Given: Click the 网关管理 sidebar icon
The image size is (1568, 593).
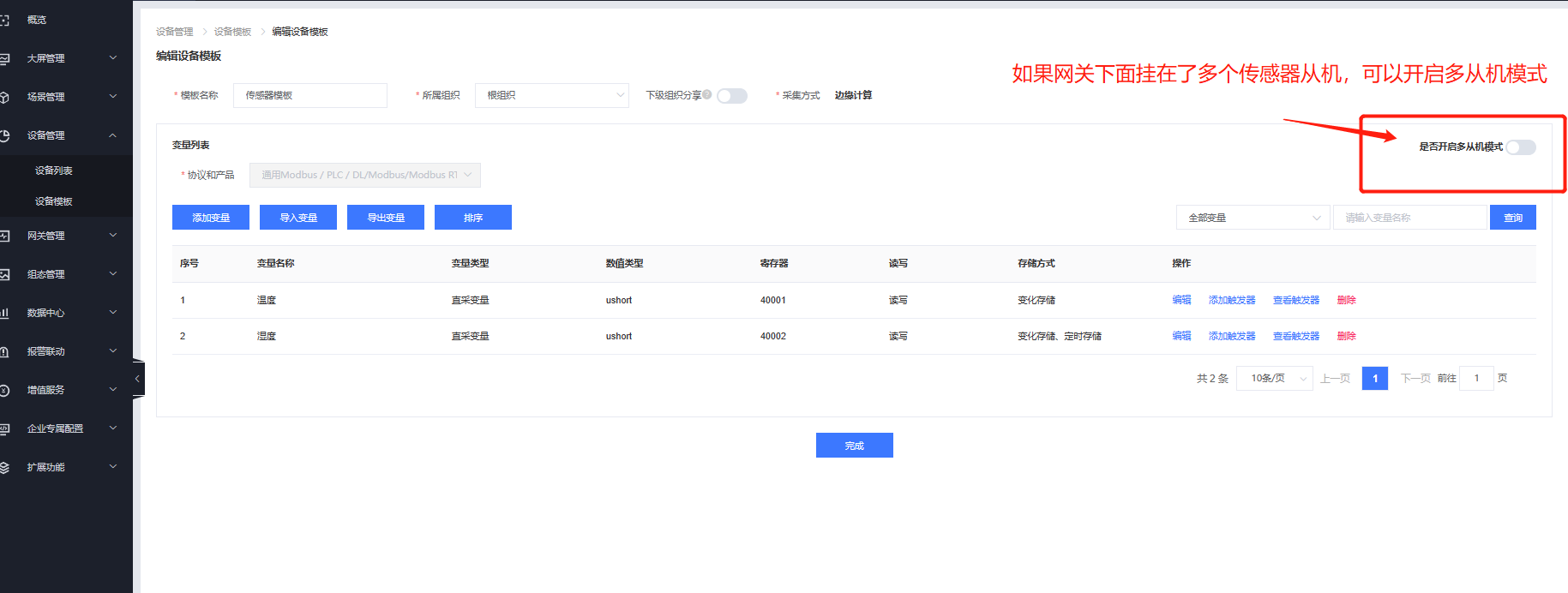Looking at the screenshot, I should point(4,236).
